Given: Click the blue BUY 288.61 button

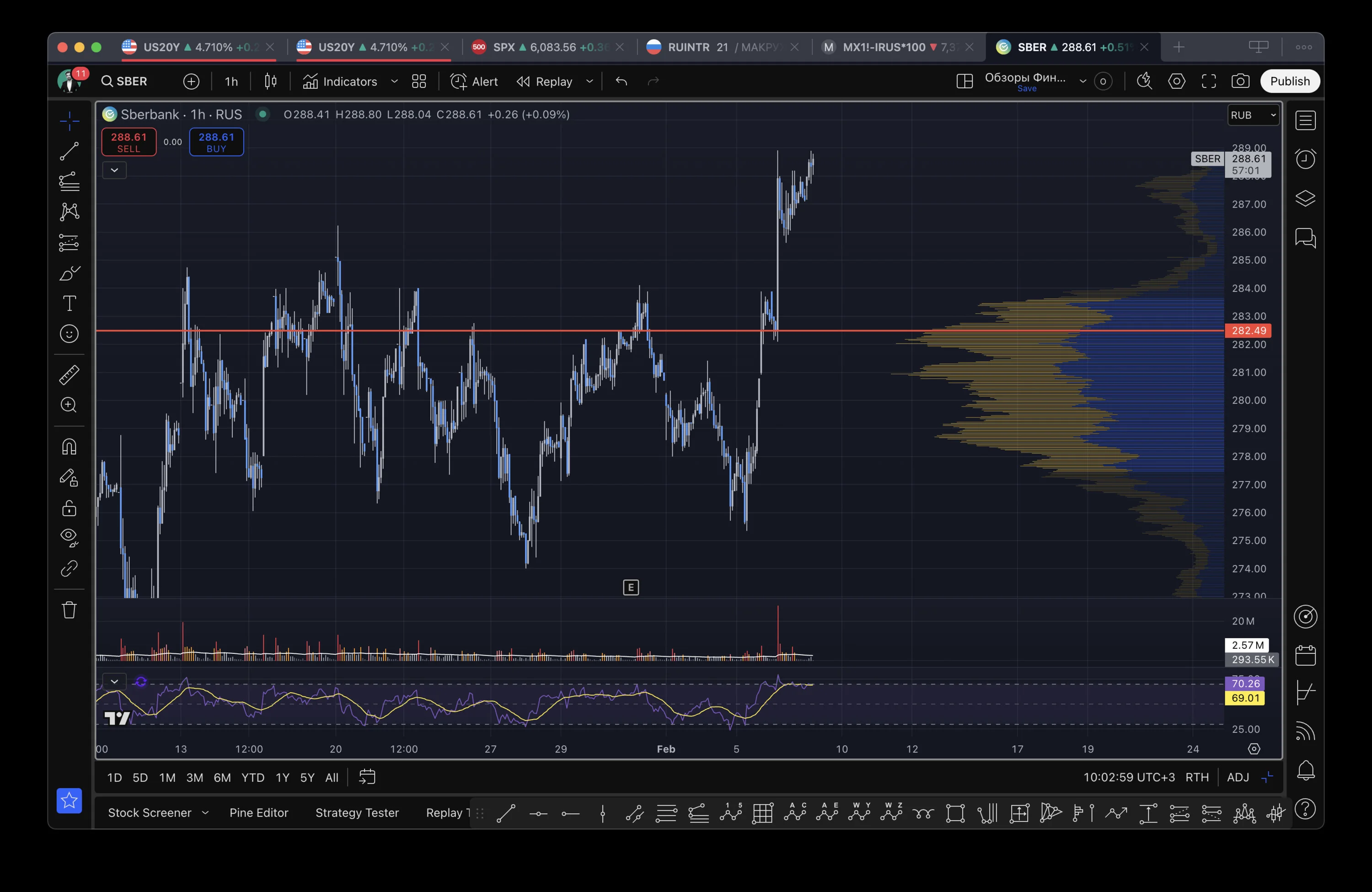Looking at the screenshot, I should [217, 142].
